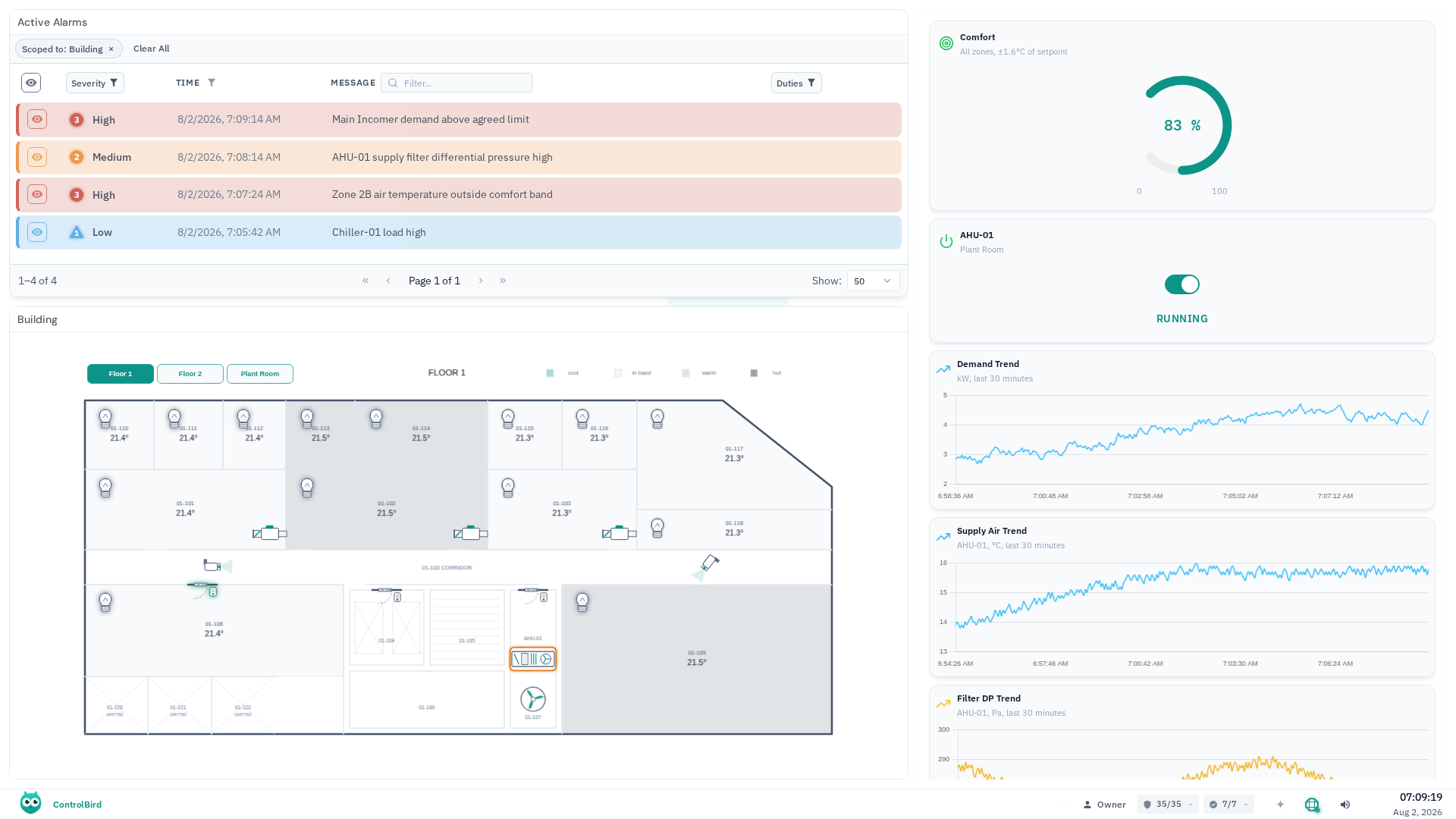Select the light bulb icon in room 01-108
The image size is (1456, 819).
[x=105, y=602]
